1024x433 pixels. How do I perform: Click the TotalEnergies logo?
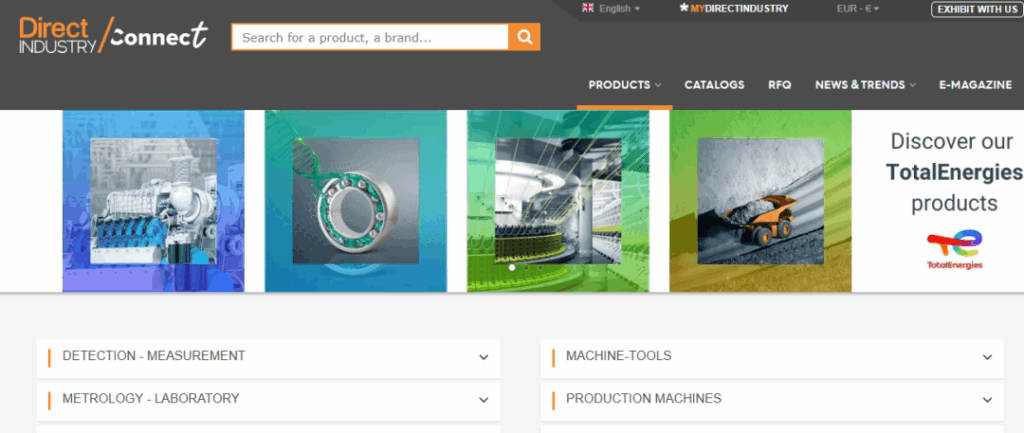coord(954,249)
